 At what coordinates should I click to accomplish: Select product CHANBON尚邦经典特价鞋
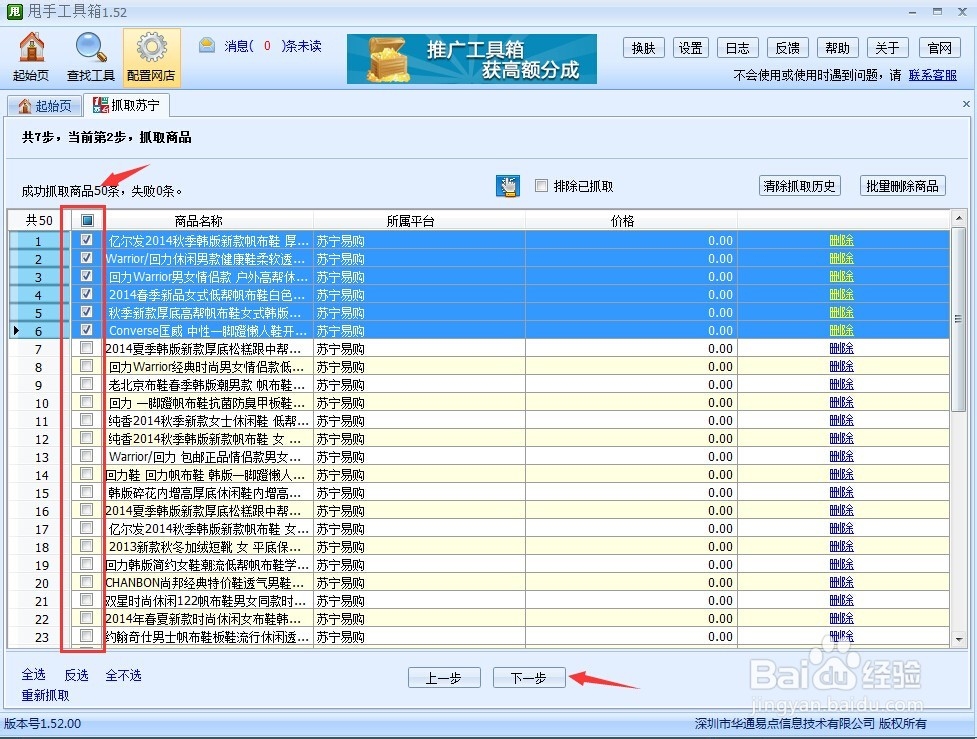(x=208, y=583)
